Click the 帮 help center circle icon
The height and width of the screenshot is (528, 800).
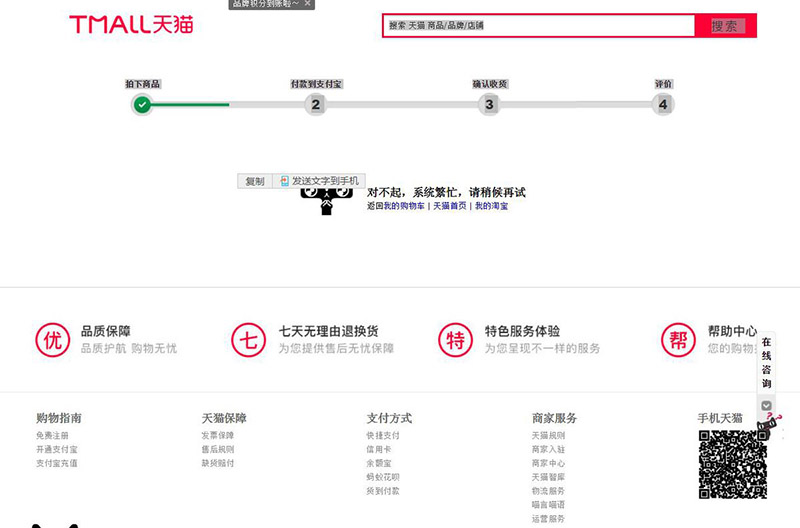[x=680, y=340]
